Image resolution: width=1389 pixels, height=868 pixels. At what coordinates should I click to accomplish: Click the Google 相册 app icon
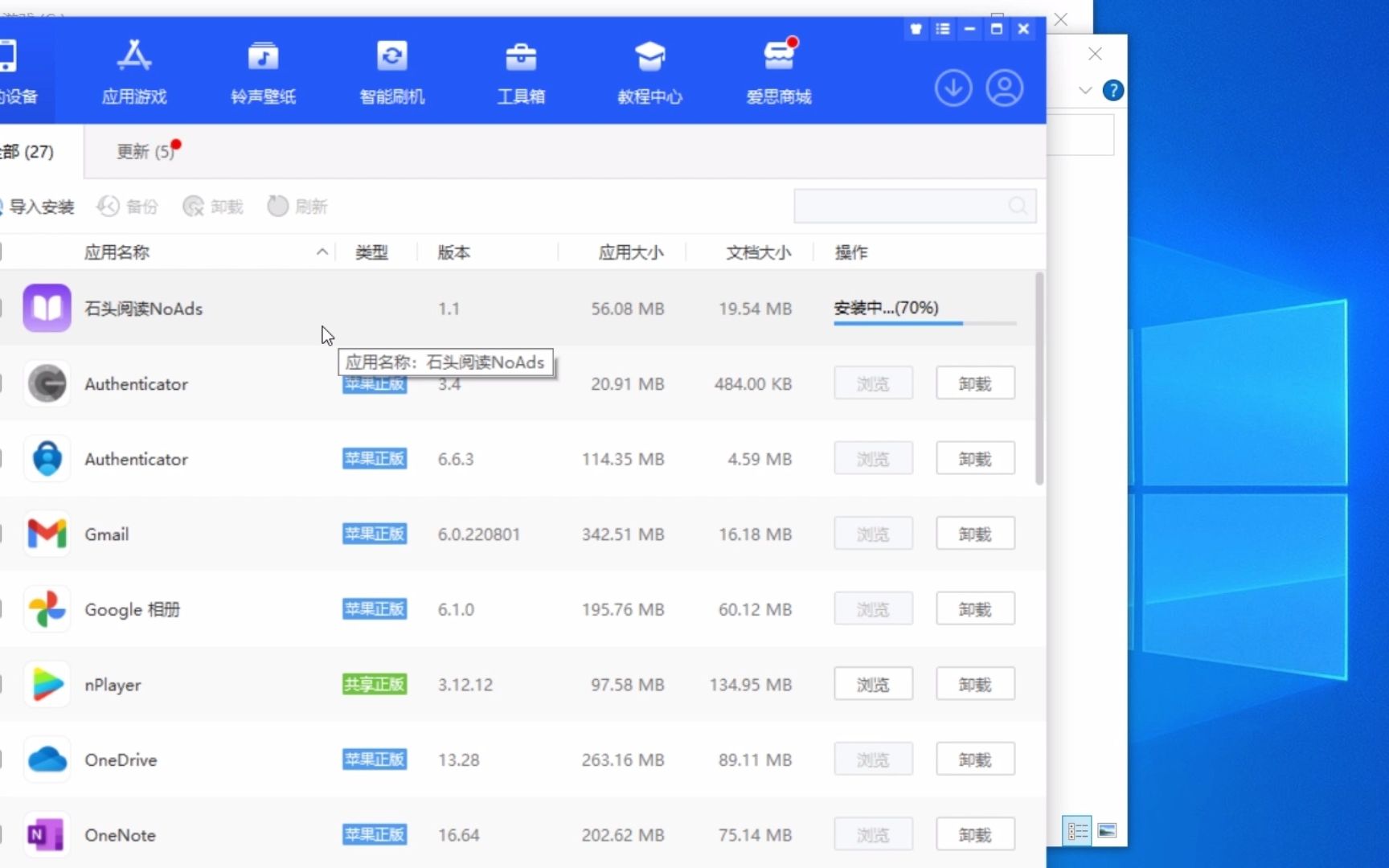[x=47, y=609]
